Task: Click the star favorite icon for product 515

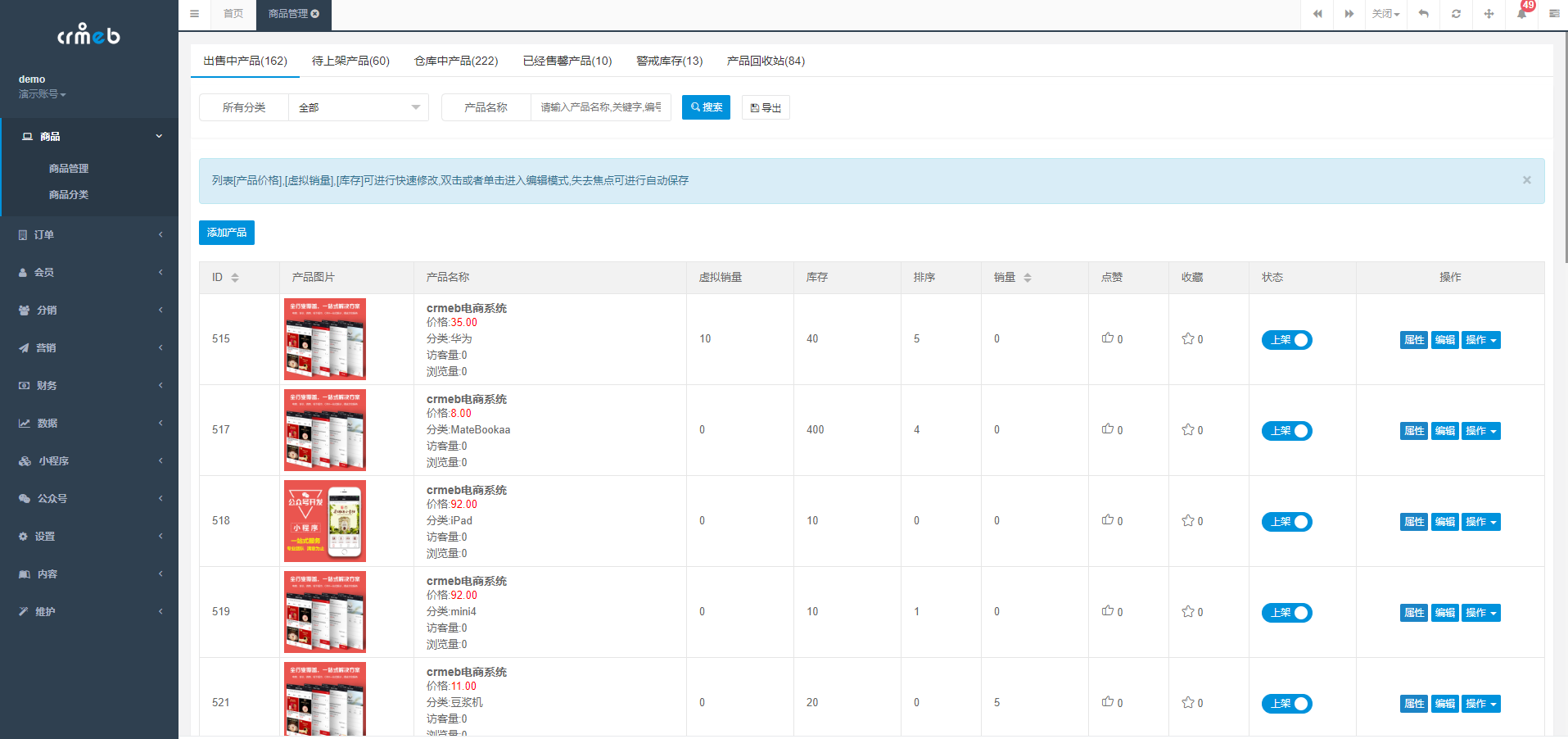Action: coord(1188,338)
